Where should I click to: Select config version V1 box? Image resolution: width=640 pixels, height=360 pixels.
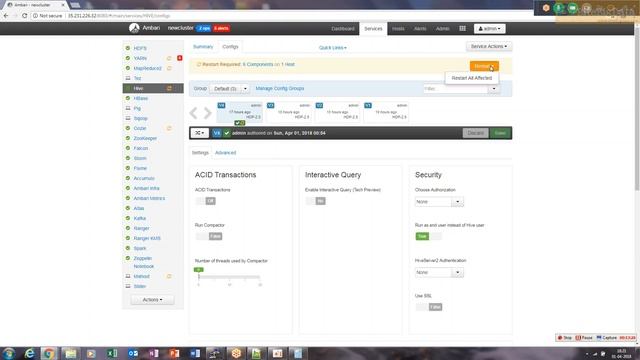coord(386,112)
